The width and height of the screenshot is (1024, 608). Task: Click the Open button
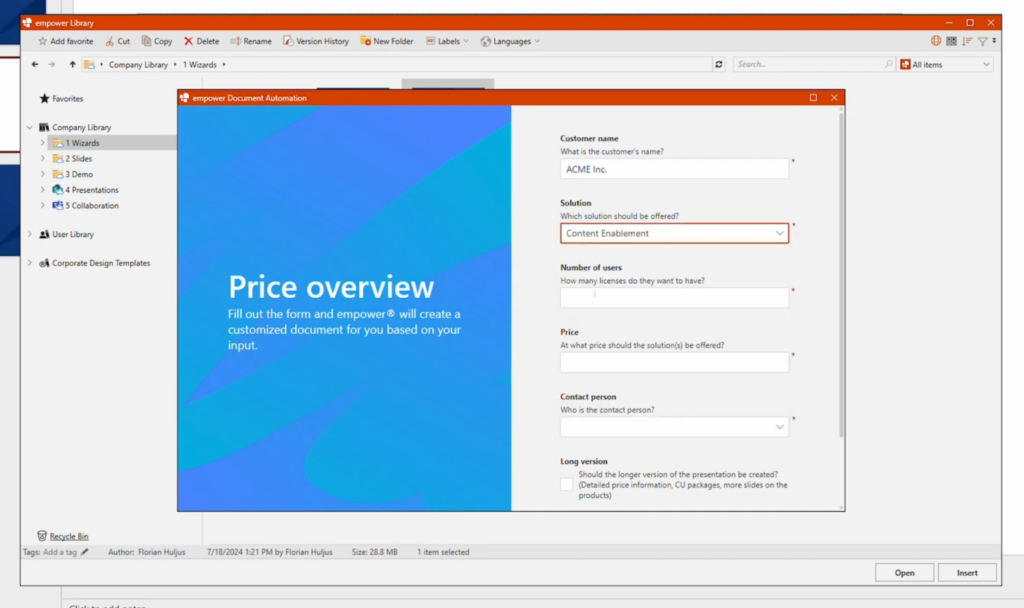click(904, 573)
